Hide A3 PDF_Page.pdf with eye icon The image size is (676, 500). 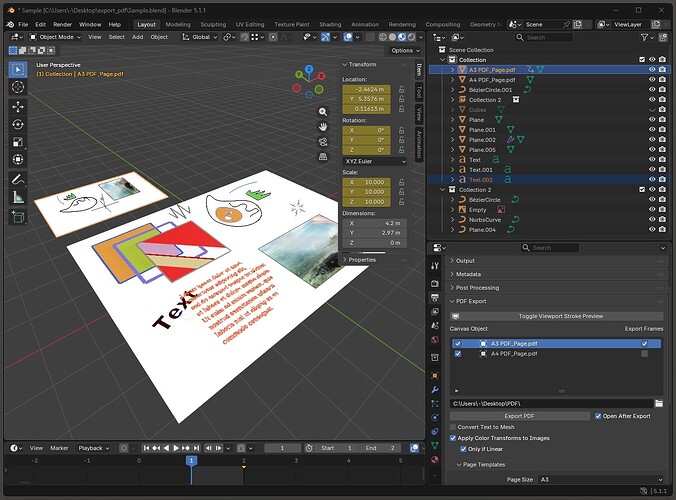pos(652,69)
